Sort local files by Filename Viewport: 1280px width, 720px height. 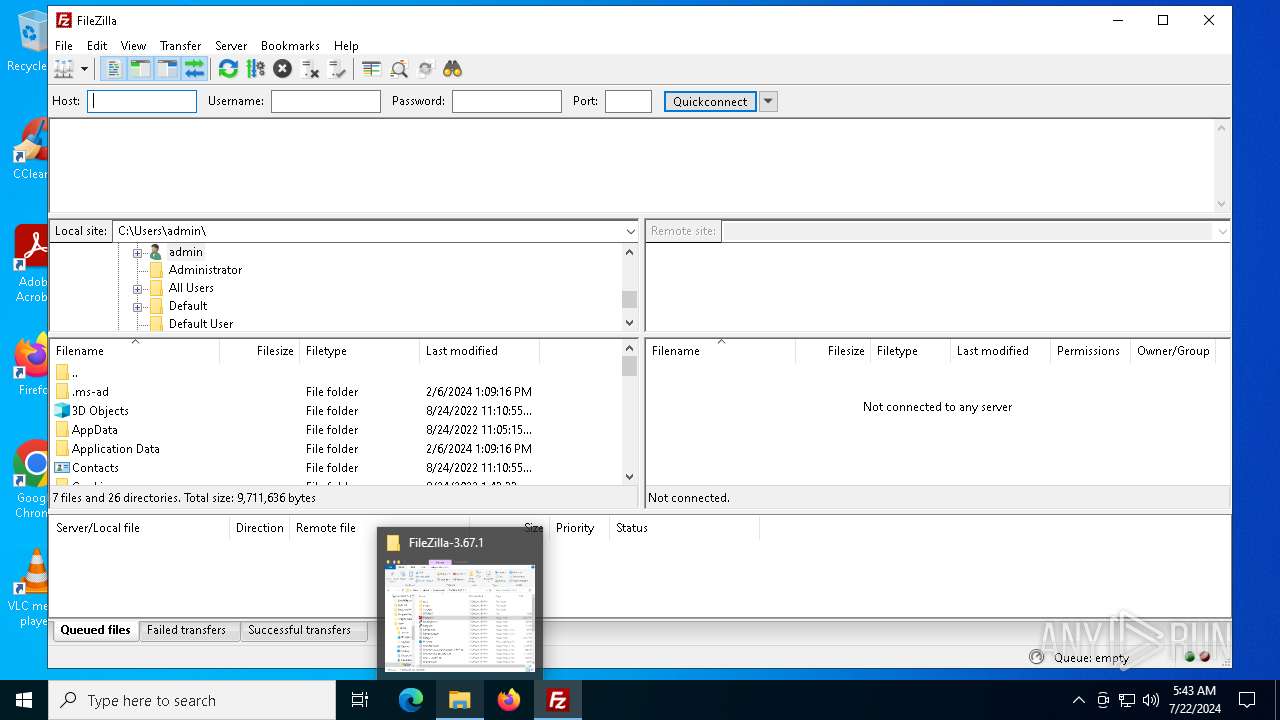tap(135, 351)
